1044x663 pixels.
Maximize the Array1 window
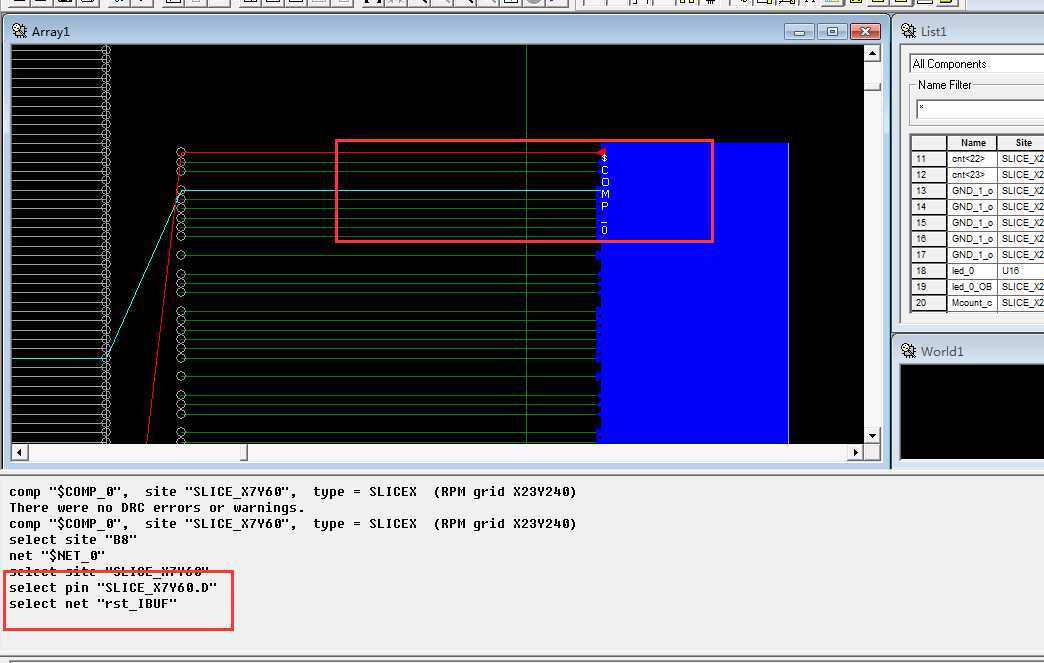pyautogui.click(x=832, y=31)
